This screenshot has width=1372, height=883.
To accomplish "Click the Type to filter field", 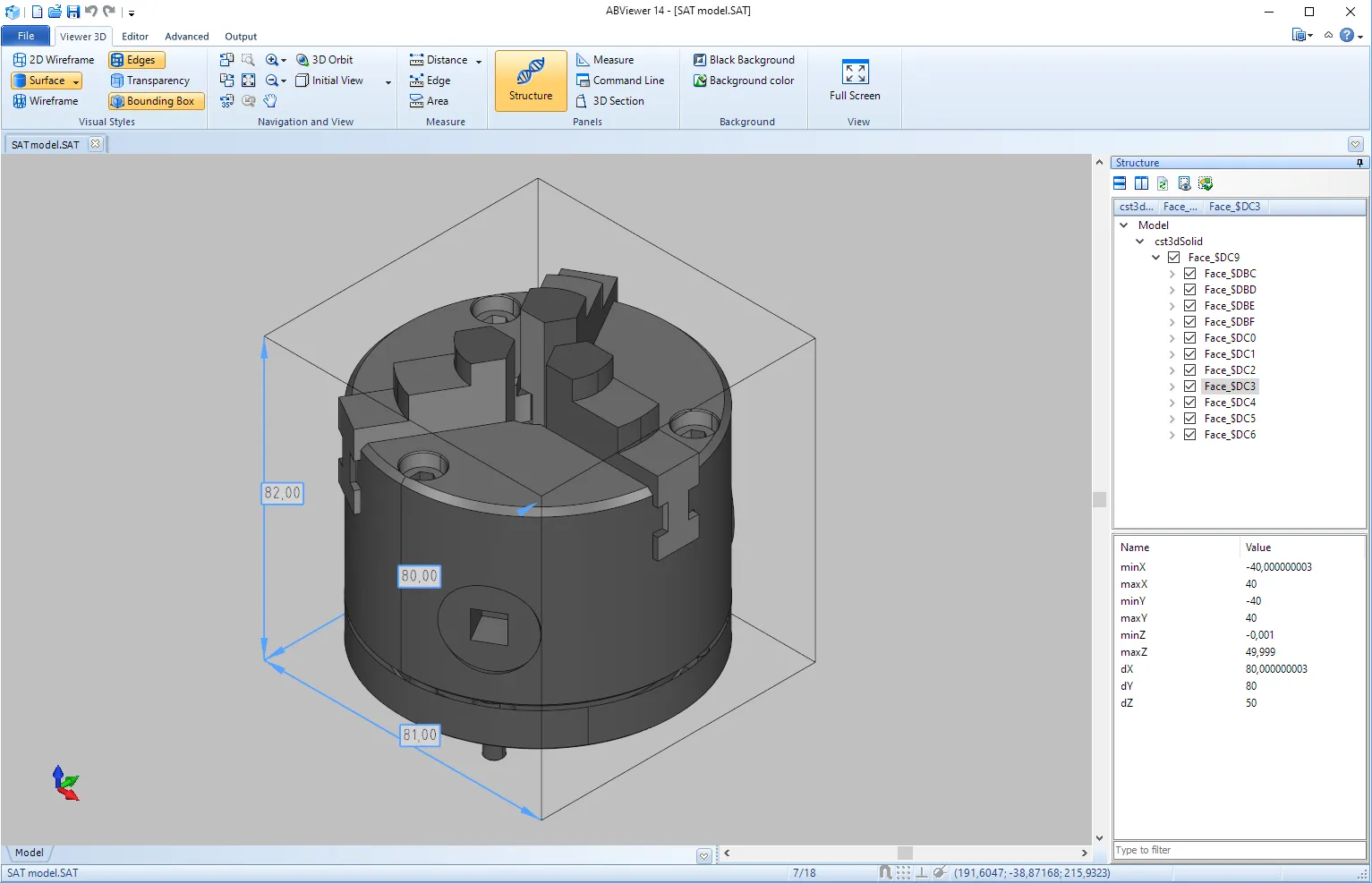I will (1239, 850).
